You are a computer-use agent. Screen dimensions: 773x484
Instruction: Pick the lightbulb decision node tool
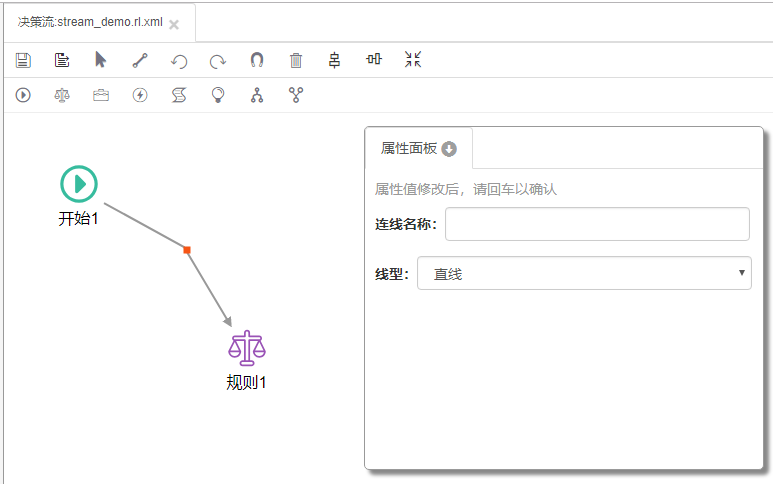(218, 95)
